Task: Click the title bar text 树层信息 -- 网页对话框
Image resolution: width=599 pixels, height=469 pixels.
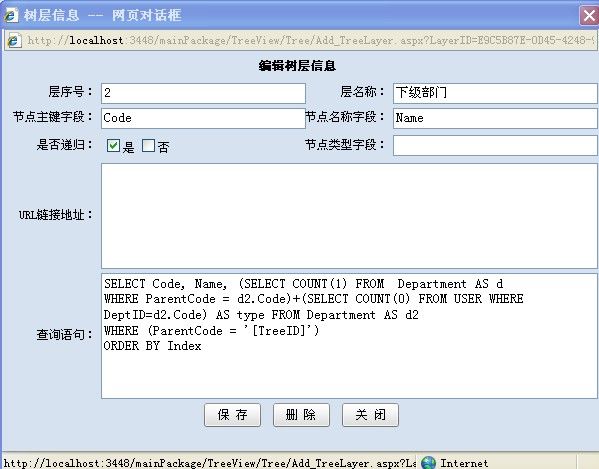Action: pos(102,15)
